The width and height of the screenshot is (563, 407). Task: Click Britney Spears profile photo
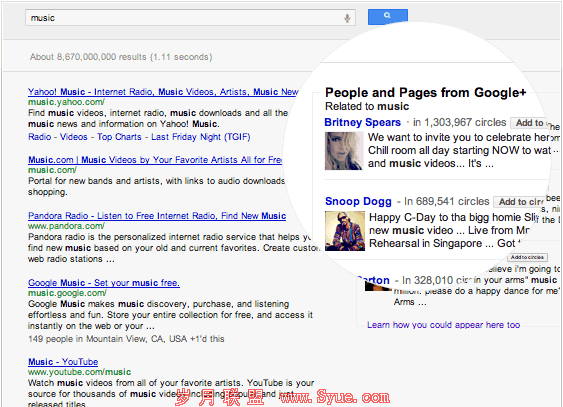(344, 151)
